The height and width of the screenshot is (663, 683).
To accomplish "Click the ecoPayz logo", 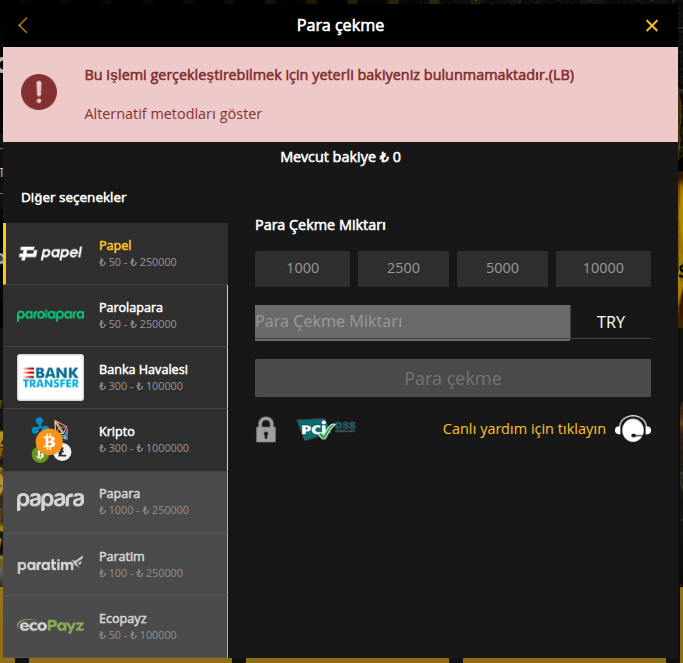I will click(x=50, y=626).
